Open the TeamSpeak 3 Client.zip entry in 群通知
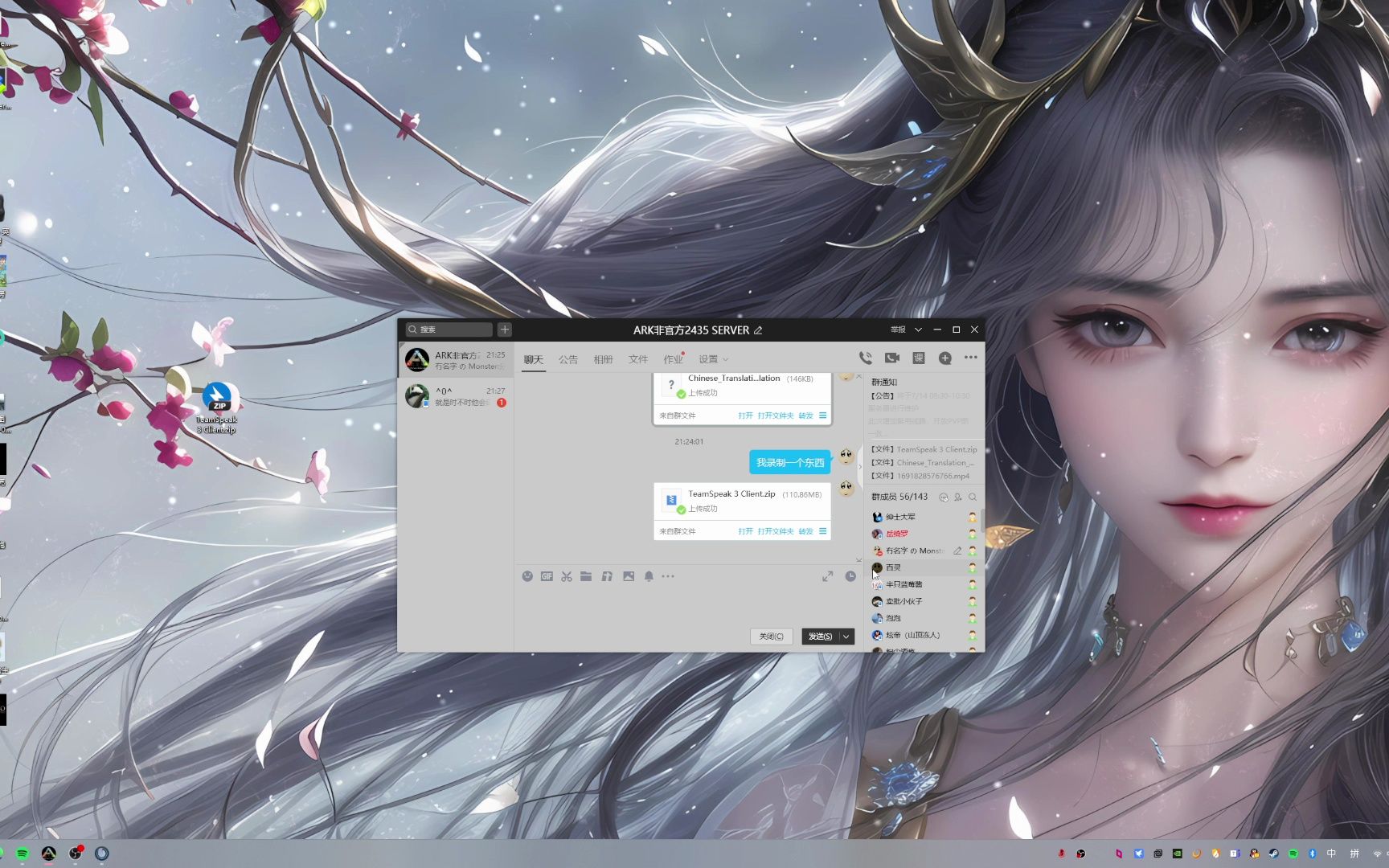1389x868 pixels. (x=924, y=449)
